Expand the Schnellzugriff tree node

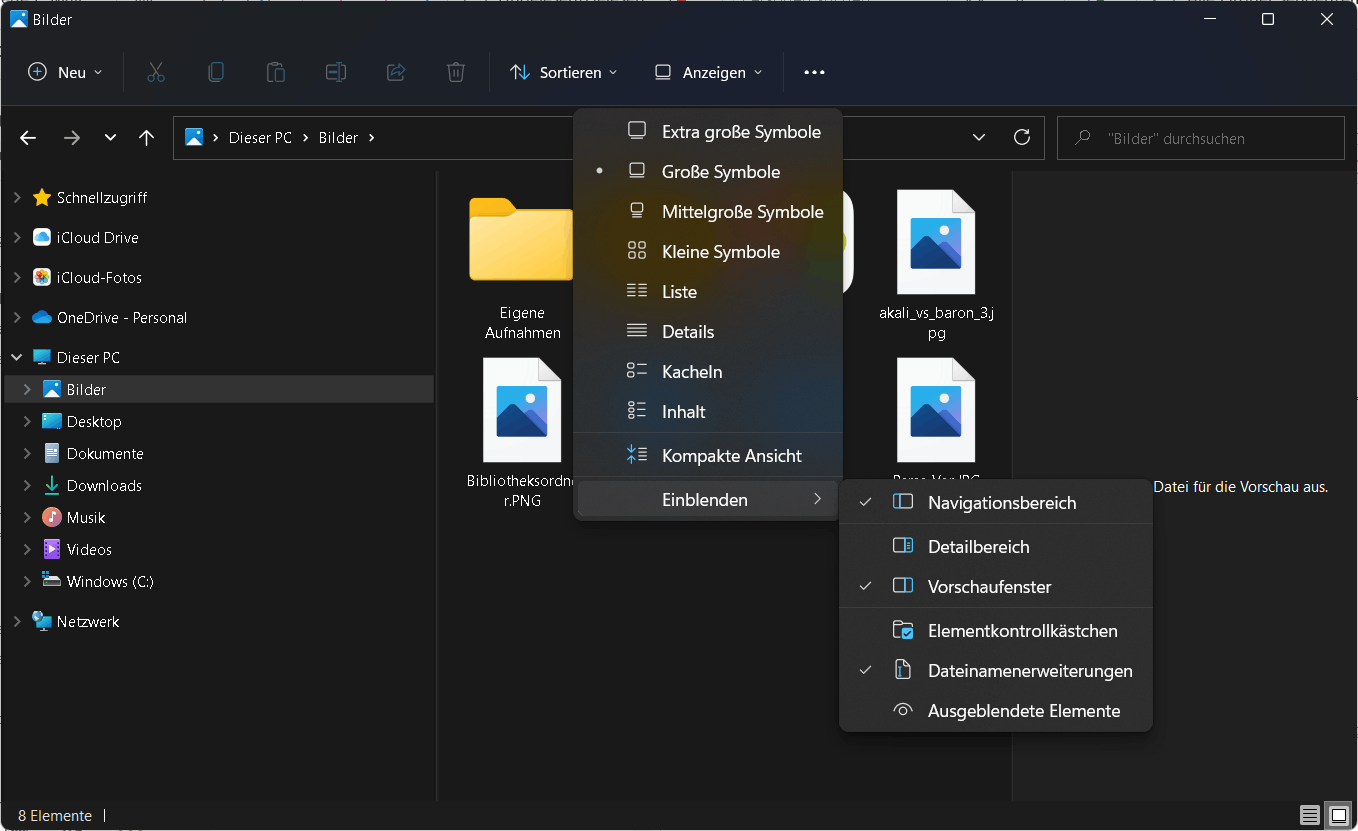[x=17, y=198]
